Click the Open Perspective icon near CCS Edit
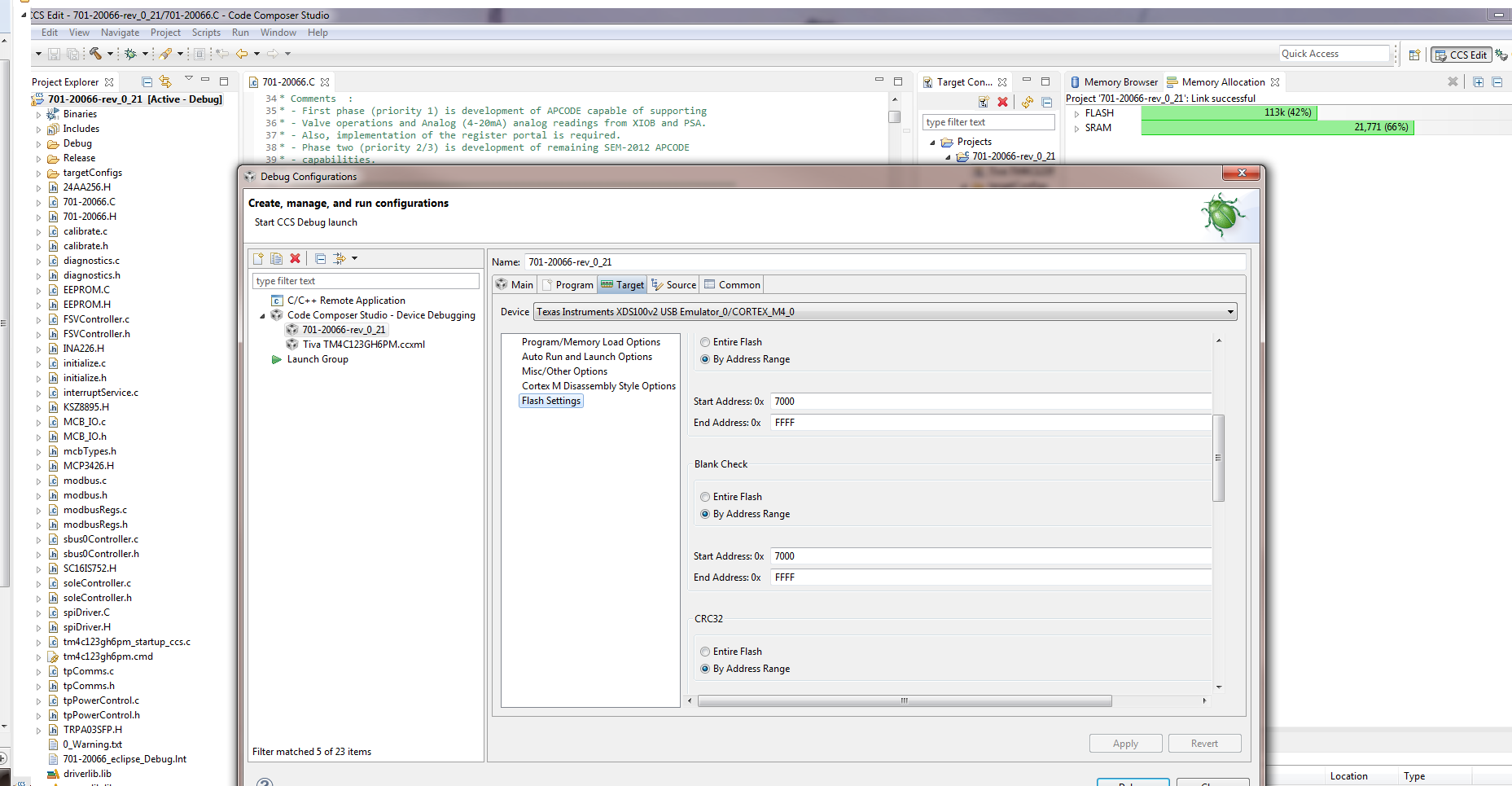The width and height of the screenshot is (1512, 786). tap(1414, 55)
